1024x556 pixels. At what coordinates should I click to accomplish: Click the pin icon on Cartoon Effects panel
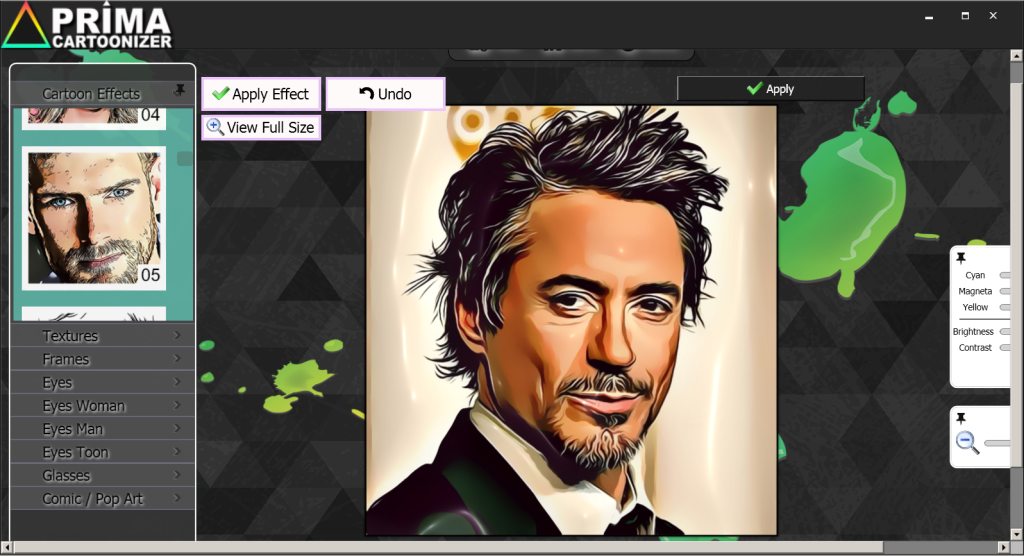click(180, 90)
